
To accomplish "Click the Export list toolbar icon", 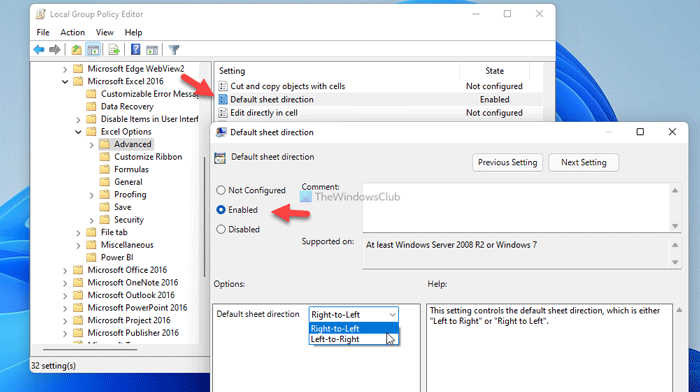I will coord(114,50).
